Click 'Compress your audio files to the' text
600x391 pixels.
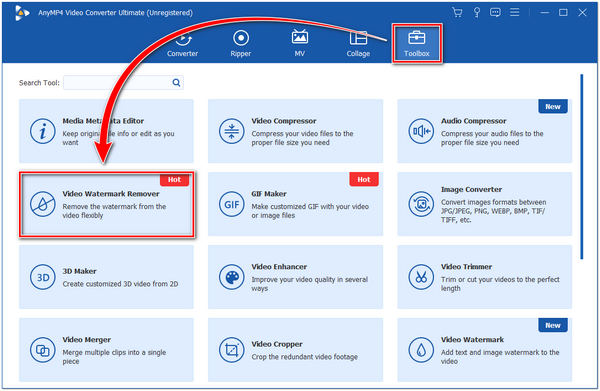pos(492,134)
